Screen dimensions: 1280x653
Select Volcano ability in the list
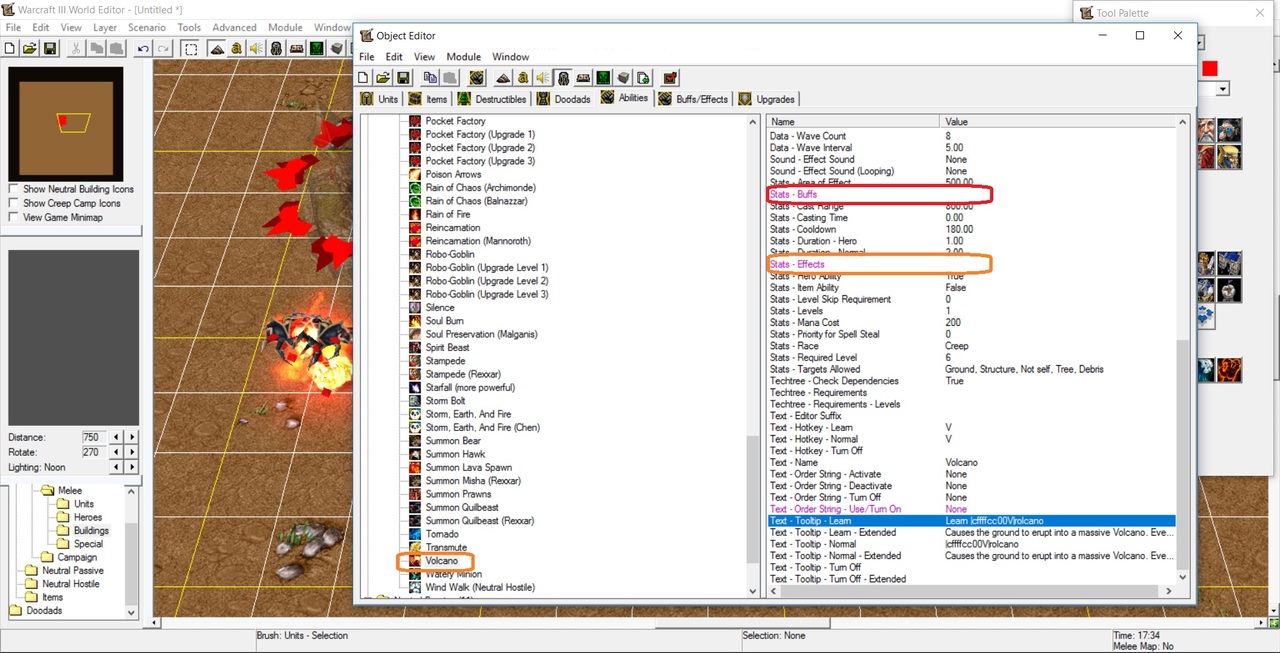point(441,561)
